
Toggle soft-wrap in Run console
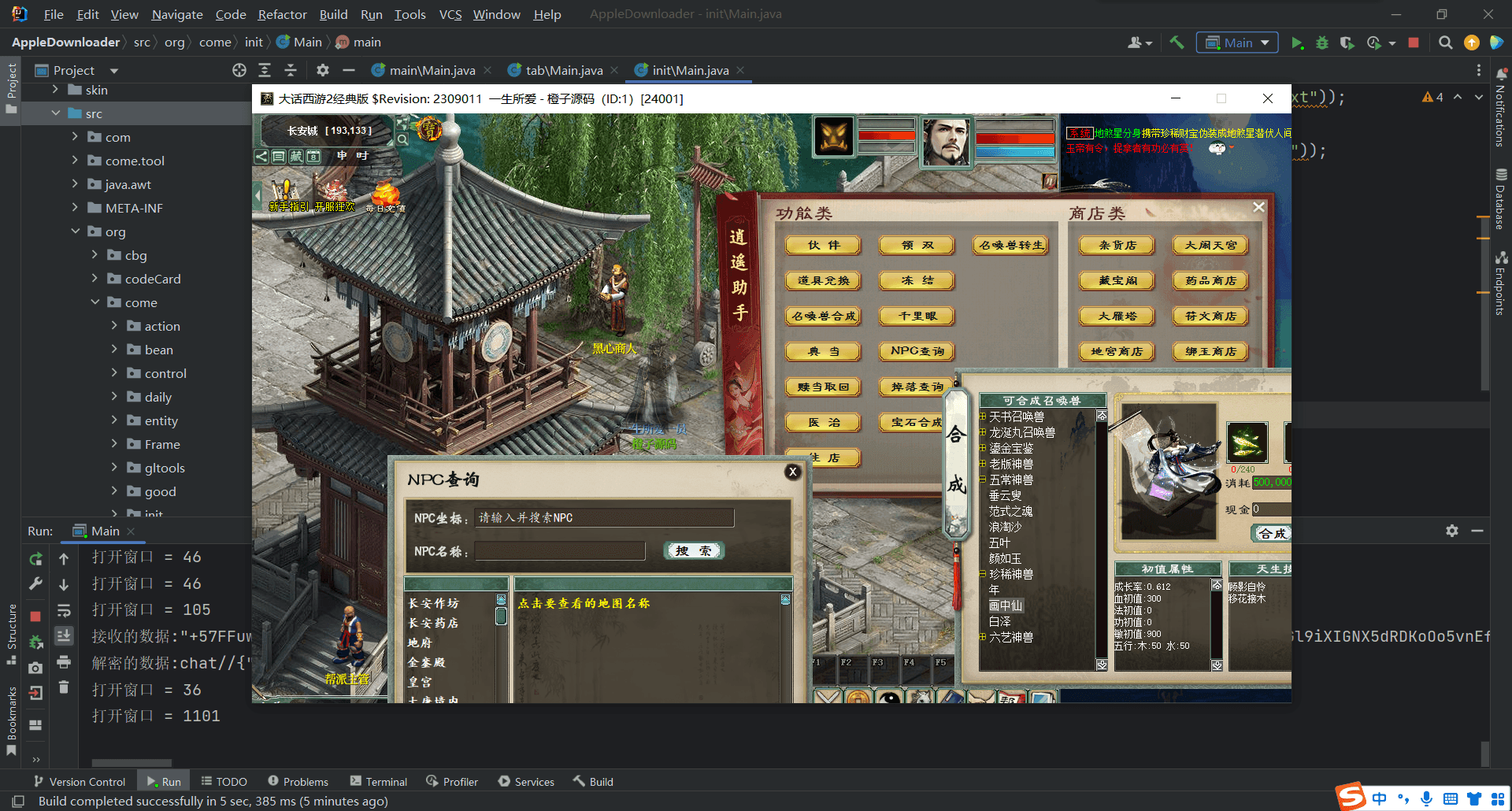coord(64,610)
